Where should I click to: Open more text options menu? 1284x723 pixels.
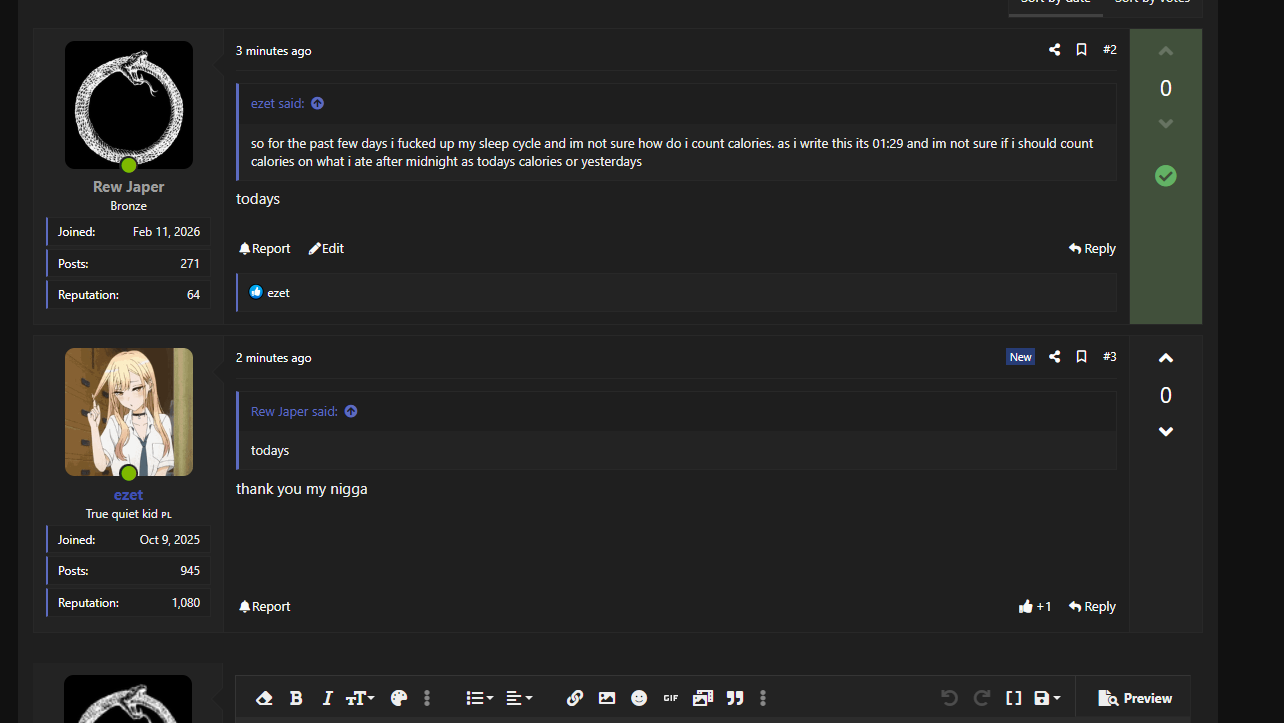[427, 698]
